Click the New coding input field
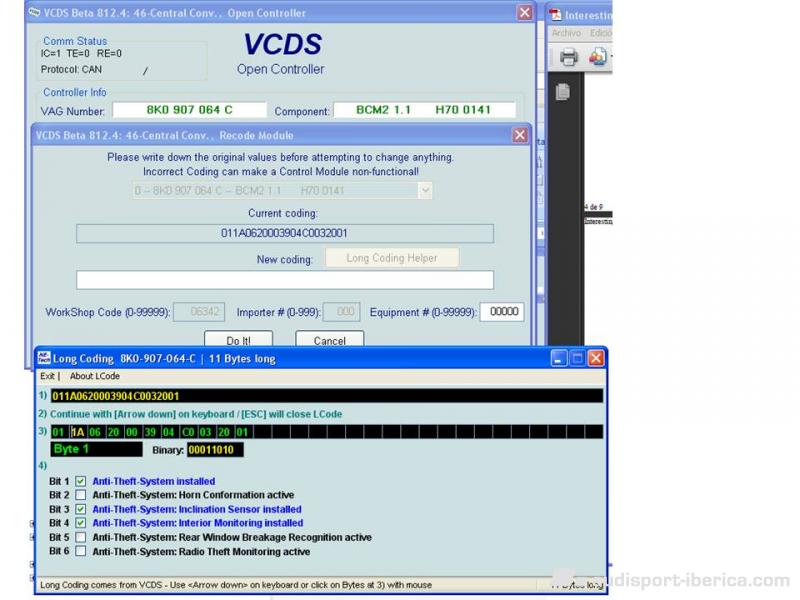The image size is (800, 600). click(x=285, y=280)
